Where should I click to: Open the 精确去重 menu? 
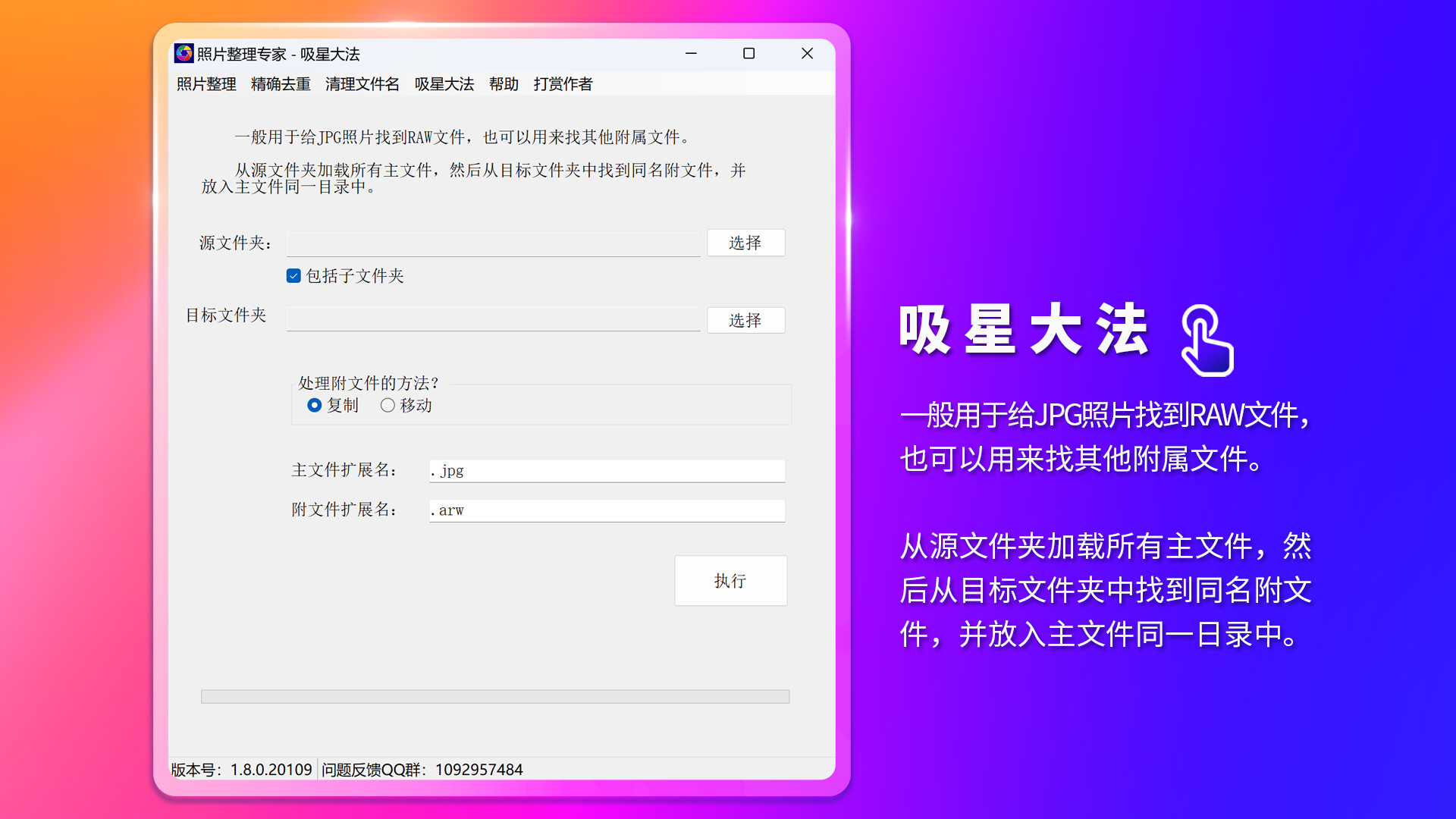280,84
